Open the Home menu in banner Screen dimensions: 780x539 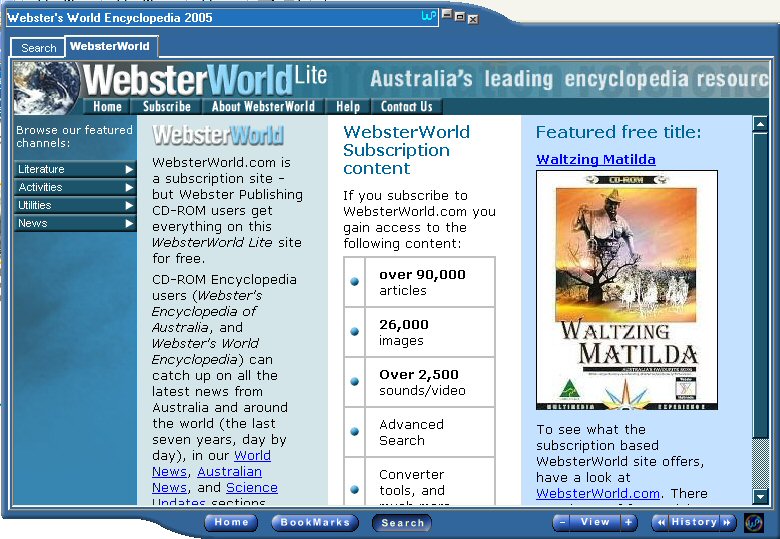pos(107,106)
